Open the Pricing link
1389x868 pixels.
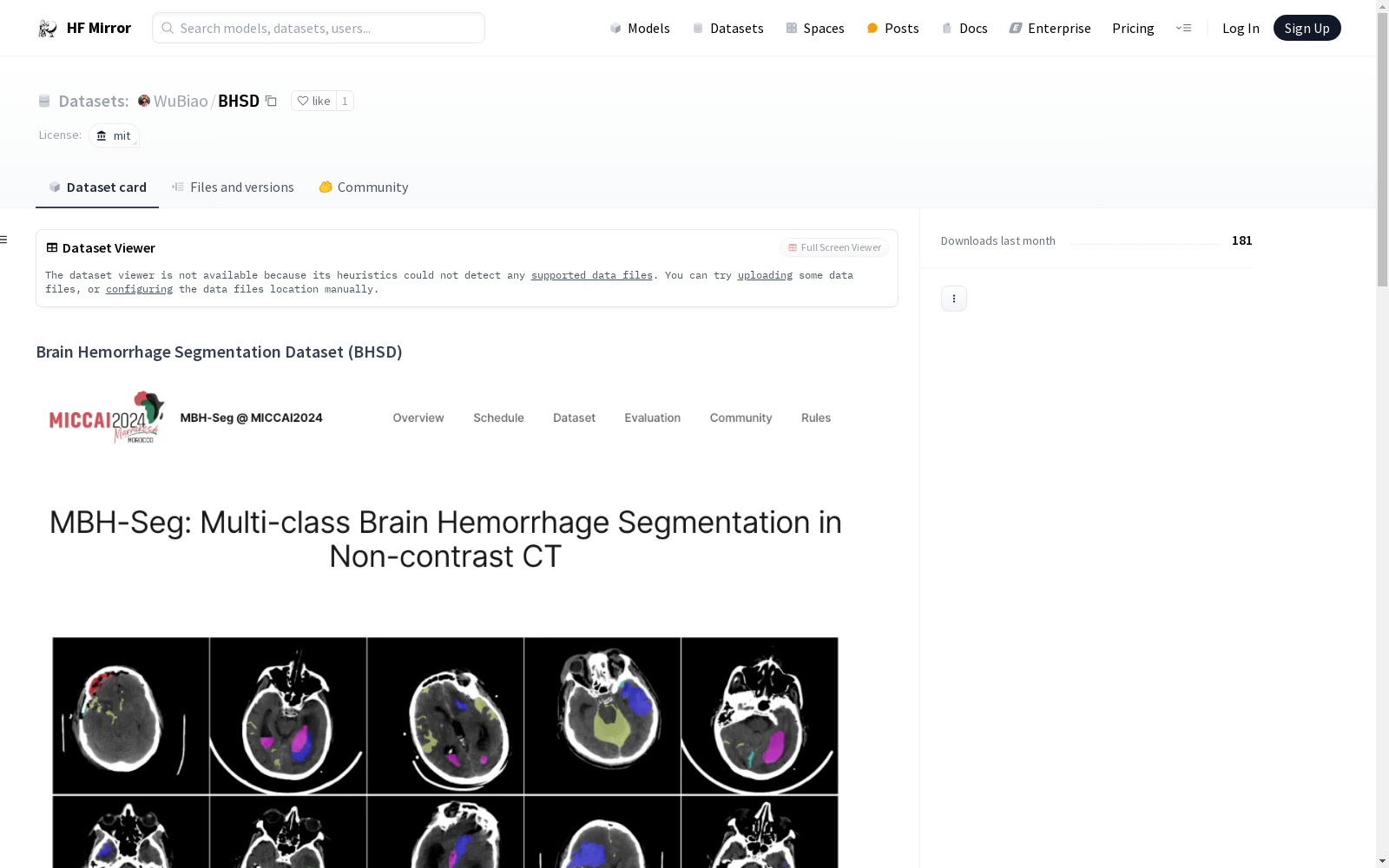(1133, 28)
